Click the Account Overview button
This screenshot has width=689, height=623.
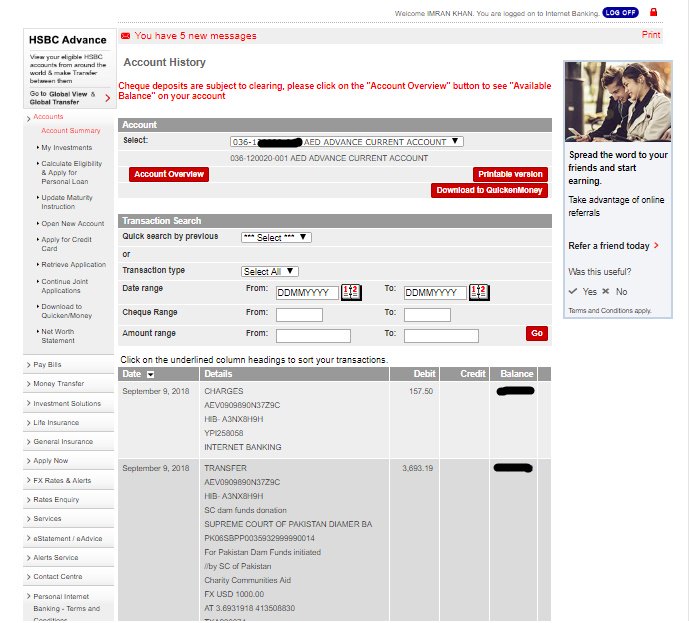169,174
